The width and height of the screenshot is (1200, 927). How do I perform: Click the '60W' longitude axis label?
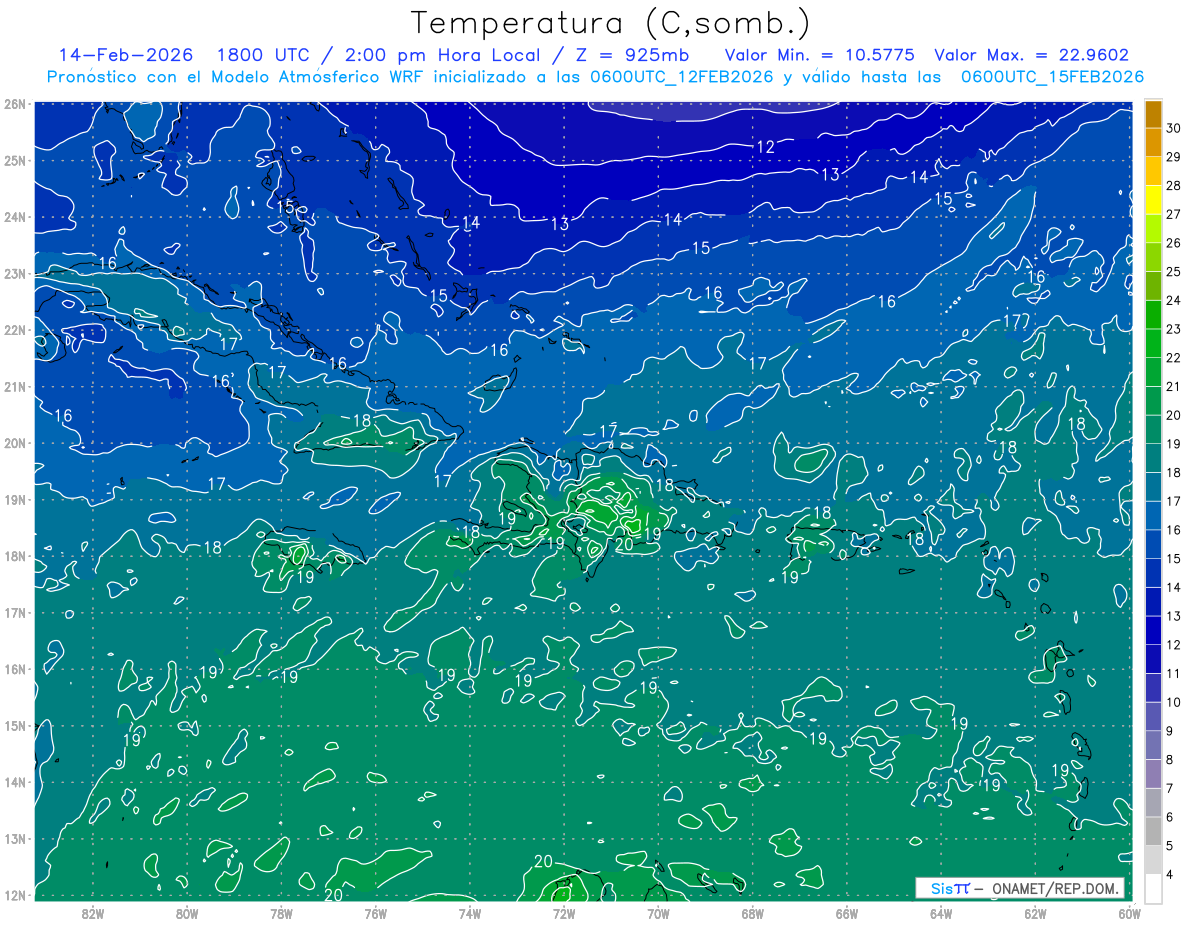coord(1129,913)
